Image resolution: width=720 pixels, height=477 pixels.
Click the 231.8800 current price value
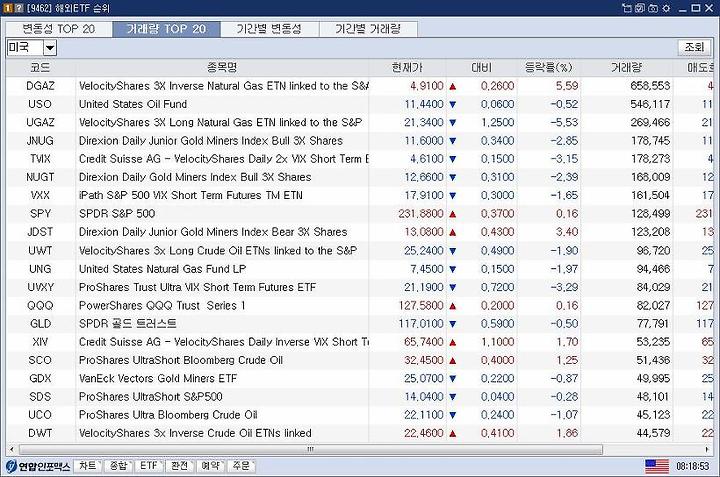pyautogui.click(x=421, y=214)
